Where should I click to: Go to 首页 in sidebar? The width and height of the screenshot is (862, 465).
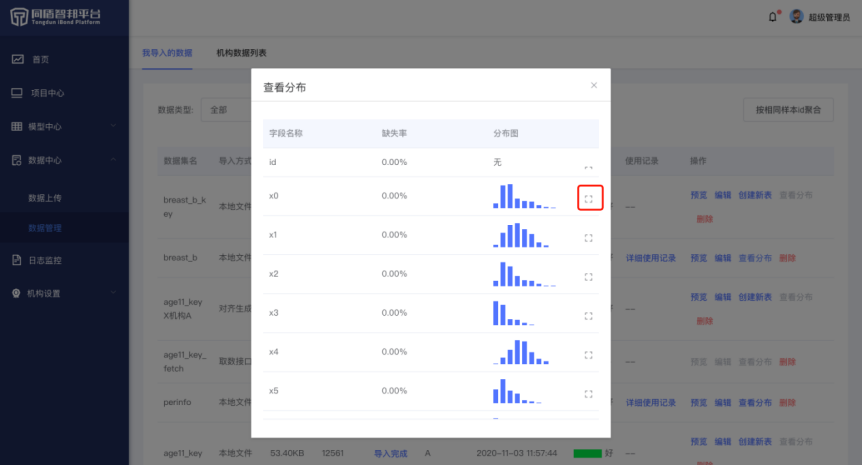(40, 60)
